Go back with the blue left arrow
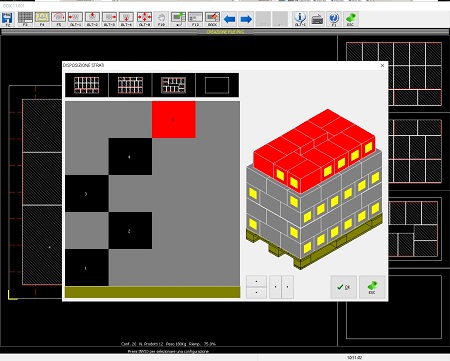The height and width of the screenshot is (361, 450). tap(229, 19)
